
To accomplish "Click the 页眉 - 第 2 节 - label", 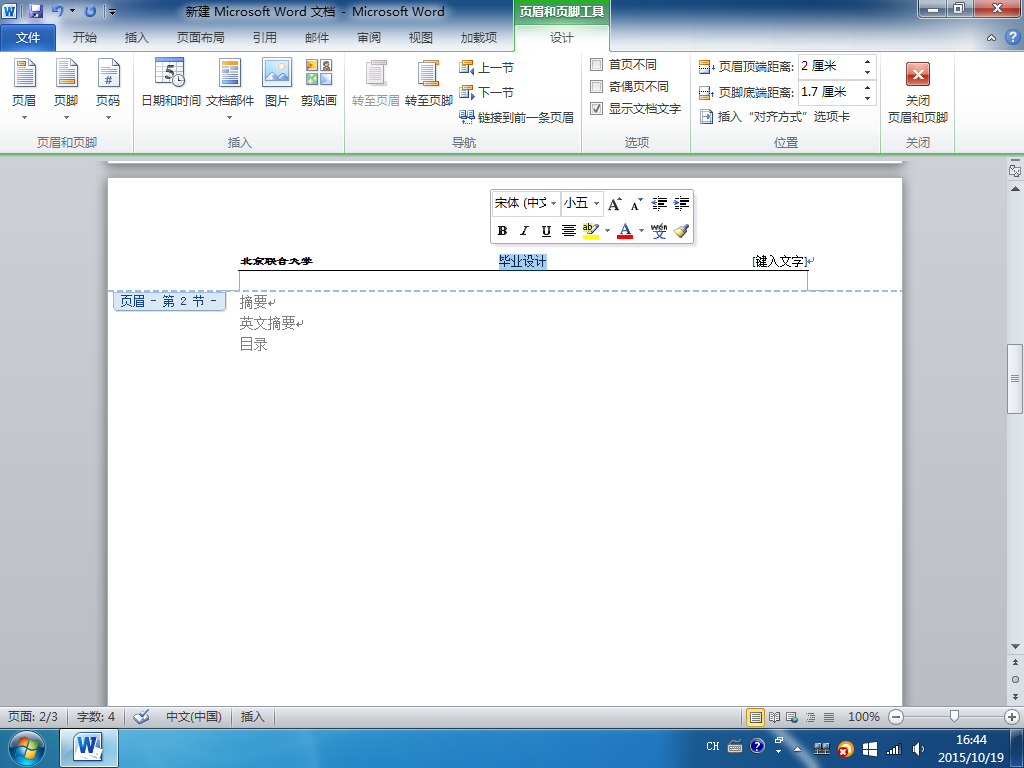I will (x=169, y=301).
